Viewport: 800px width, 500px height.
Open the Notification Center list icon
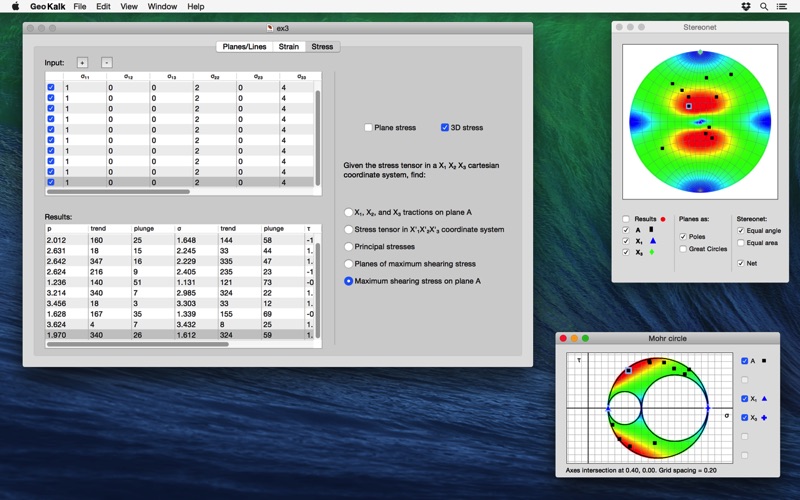[x=782, y=7]
